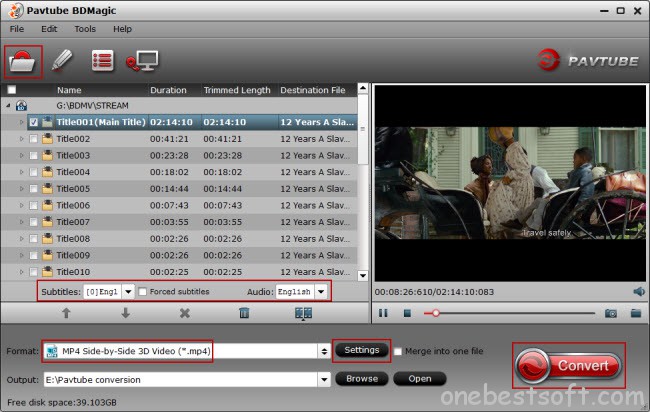The image size is (650, 412).
Task: Move selected title up with arrow icon
Action: pyautogui.click(x=66, y=313)
